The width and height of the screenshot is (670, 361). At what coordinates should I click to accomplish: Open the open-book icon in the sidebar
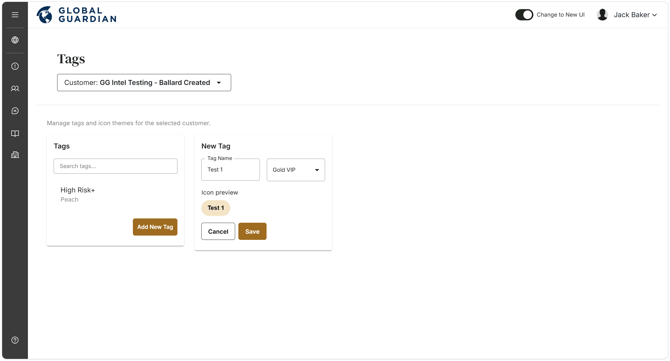(x=15, y=133)
